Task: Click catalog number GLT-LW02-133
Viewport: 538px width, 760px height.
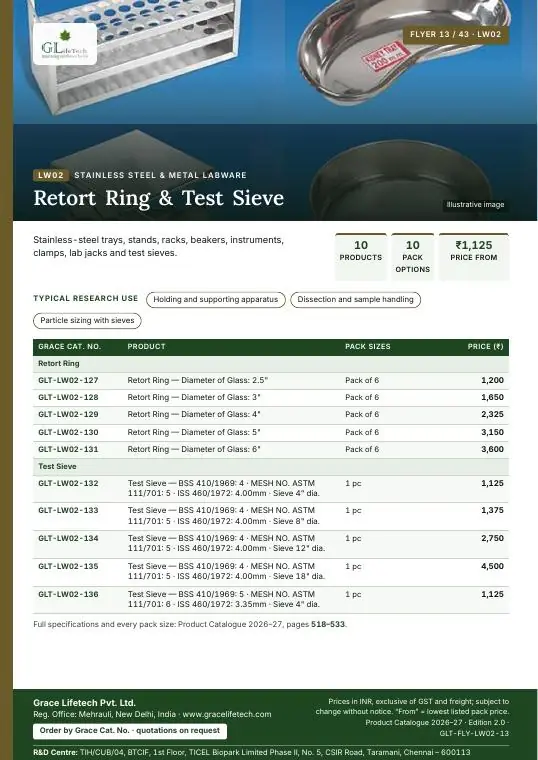Action: point(68,510)
